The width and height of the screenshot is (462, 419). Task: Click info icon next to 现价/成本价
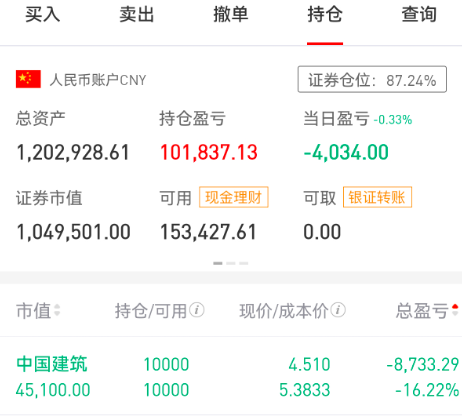[x=338, y=310]
